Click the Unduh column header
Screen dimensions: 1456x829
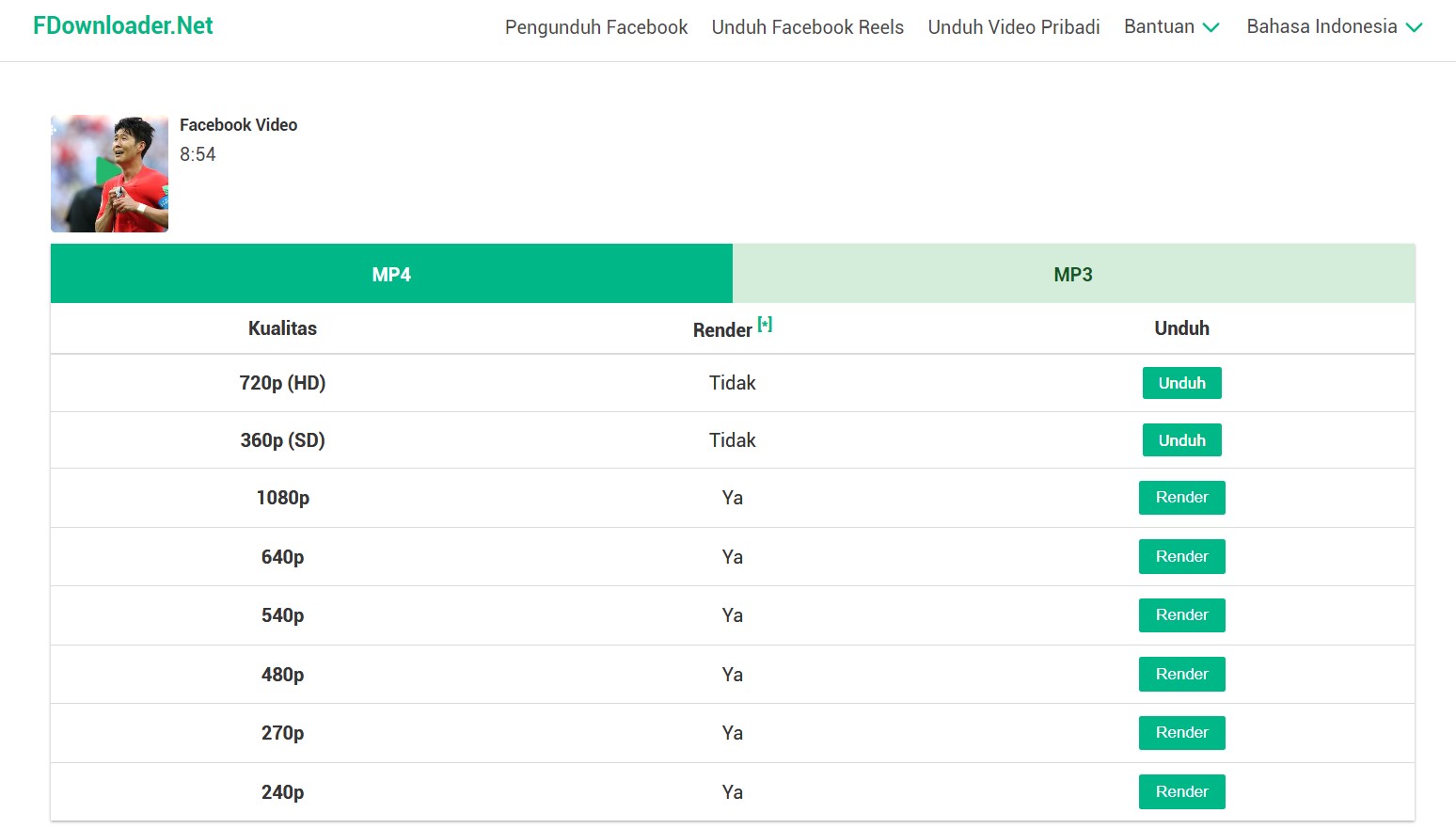point(1182,328)
